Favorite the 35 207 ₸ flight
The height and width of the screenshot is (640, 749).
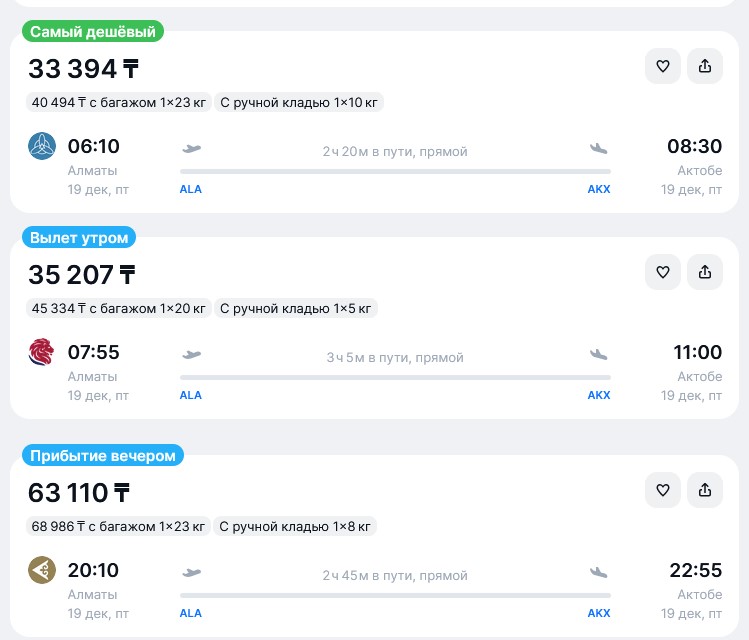662,272
